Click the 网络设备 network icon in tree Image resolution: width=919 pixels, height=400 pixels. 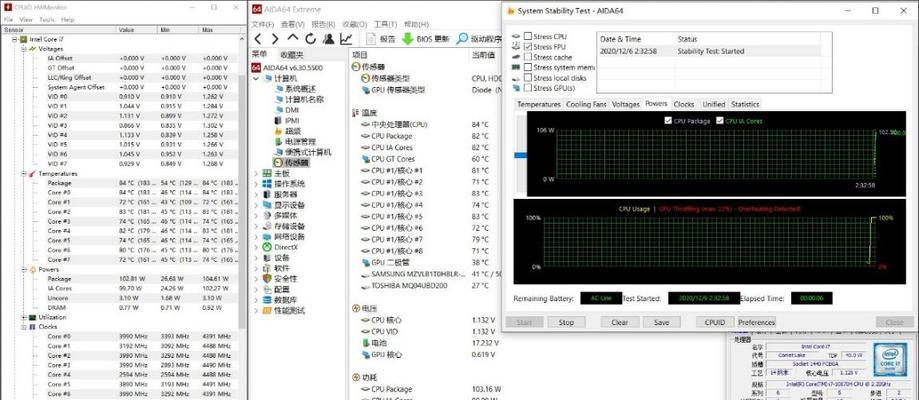267,236
